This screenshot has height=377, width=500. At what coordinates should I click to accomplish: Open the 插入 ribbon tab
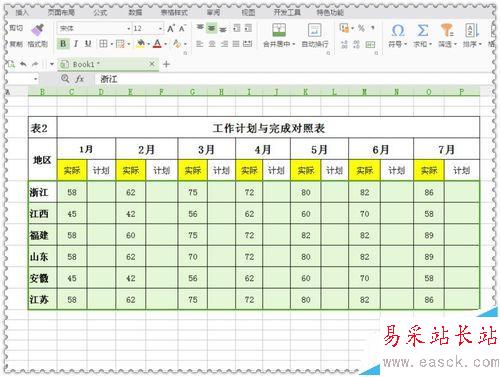click(22, 13)
